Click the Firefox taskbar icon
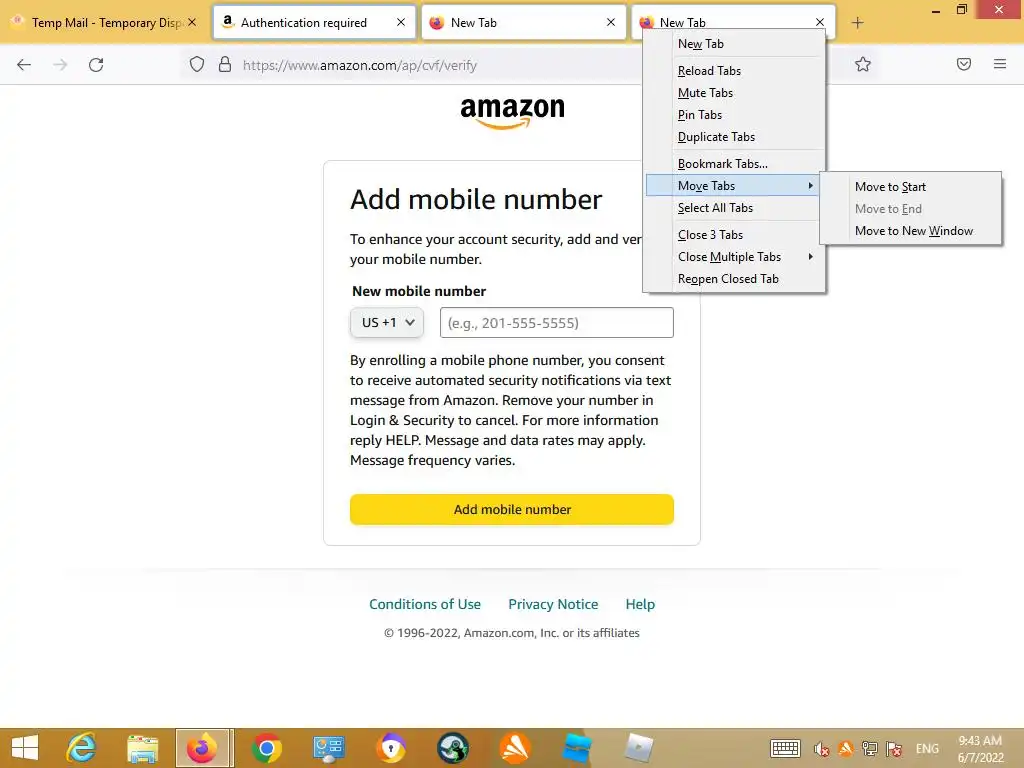1024x768 pixels. (x=202, y=748)
